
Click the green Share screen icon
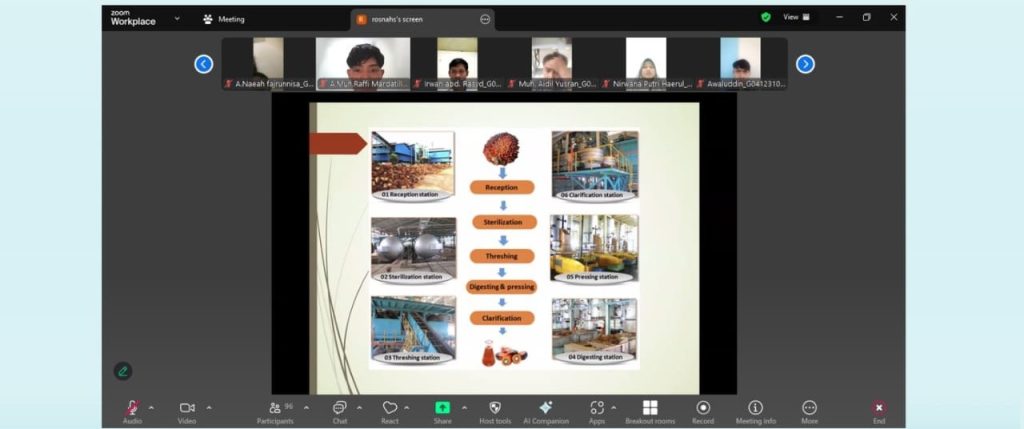coord(442,408)
